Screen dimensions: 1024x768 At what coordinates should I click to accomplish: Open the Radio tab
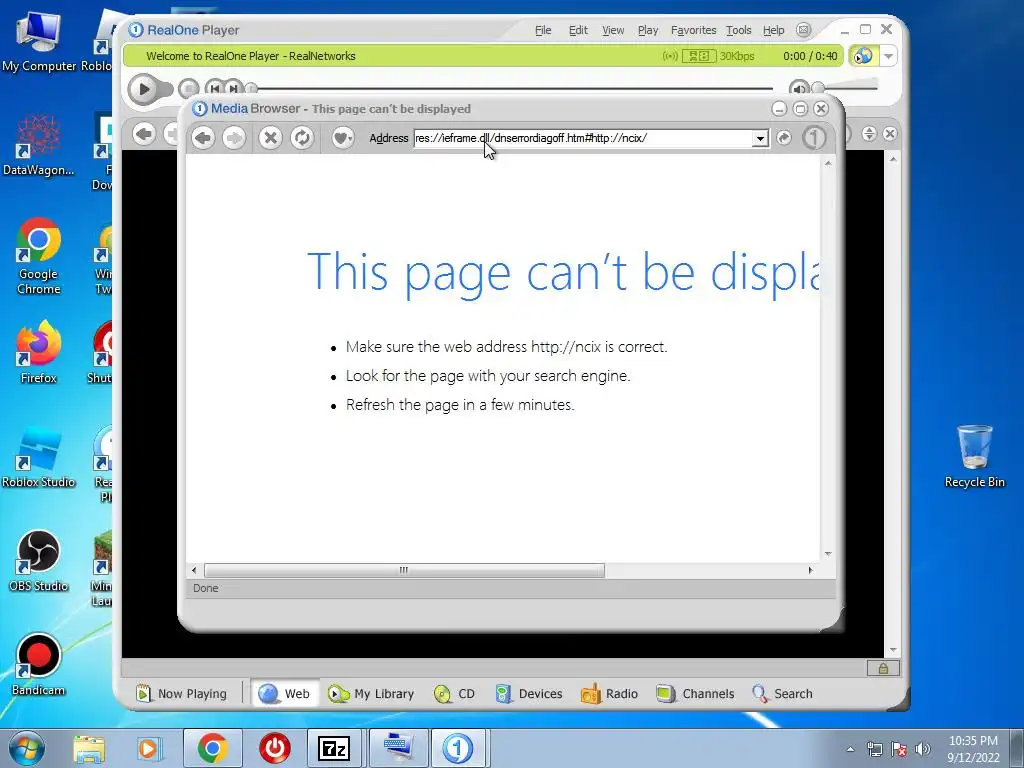[609, 694]
